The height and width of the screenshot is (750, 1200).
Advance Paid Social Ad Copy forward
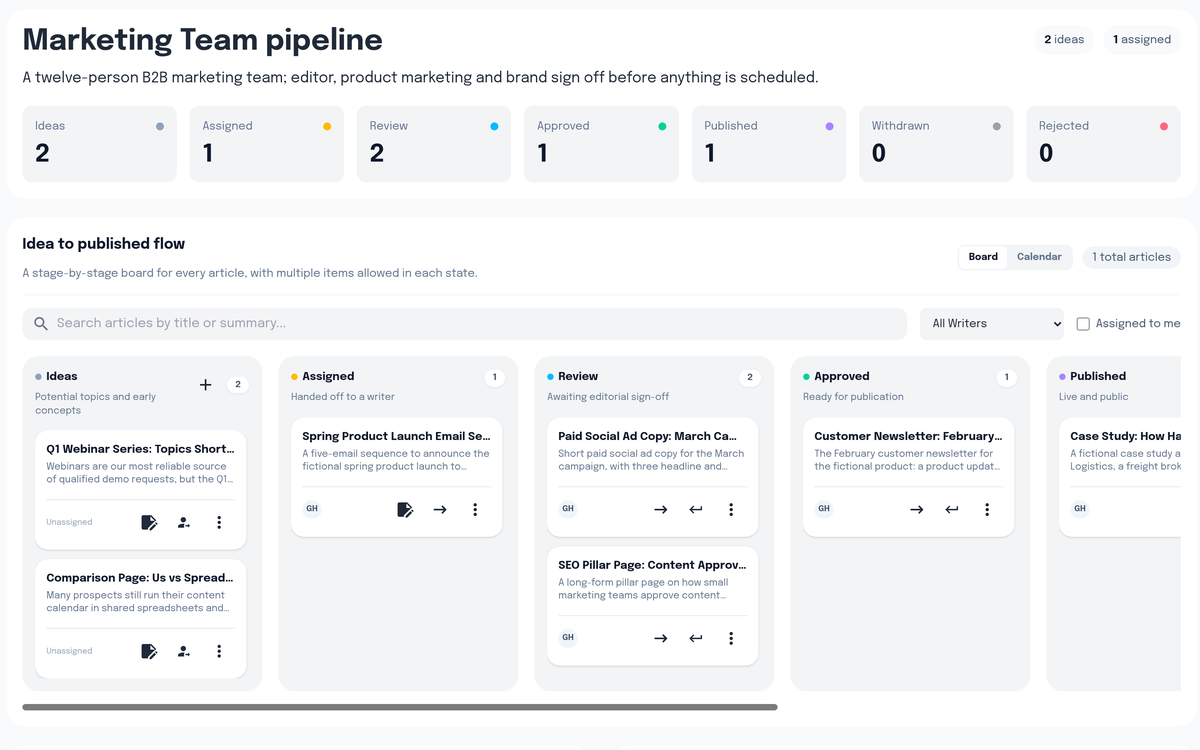[x=661, y=509]
